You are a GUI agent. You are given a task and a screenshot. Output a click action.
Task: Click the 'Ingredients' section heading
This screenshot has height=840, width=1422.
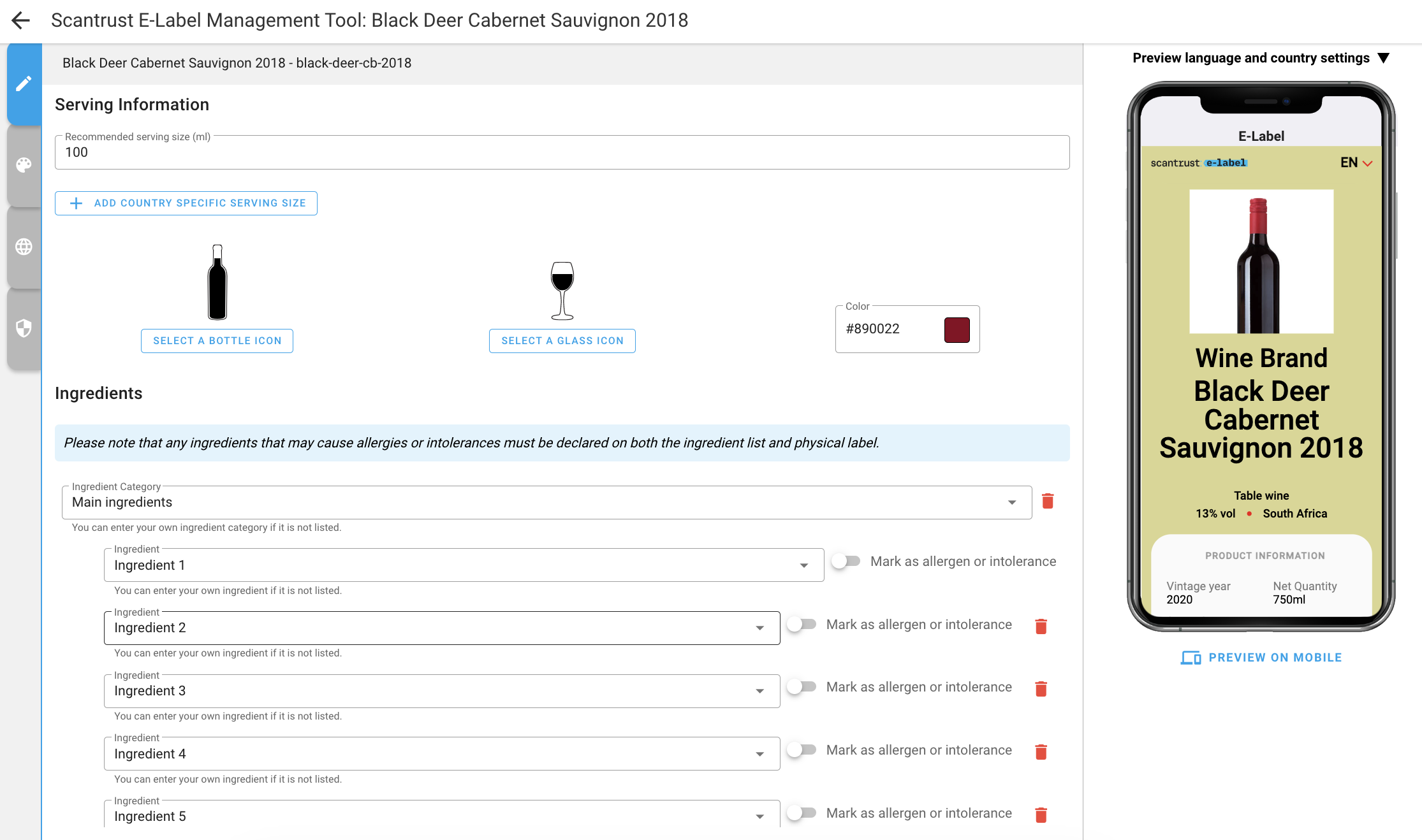[99, 393]
